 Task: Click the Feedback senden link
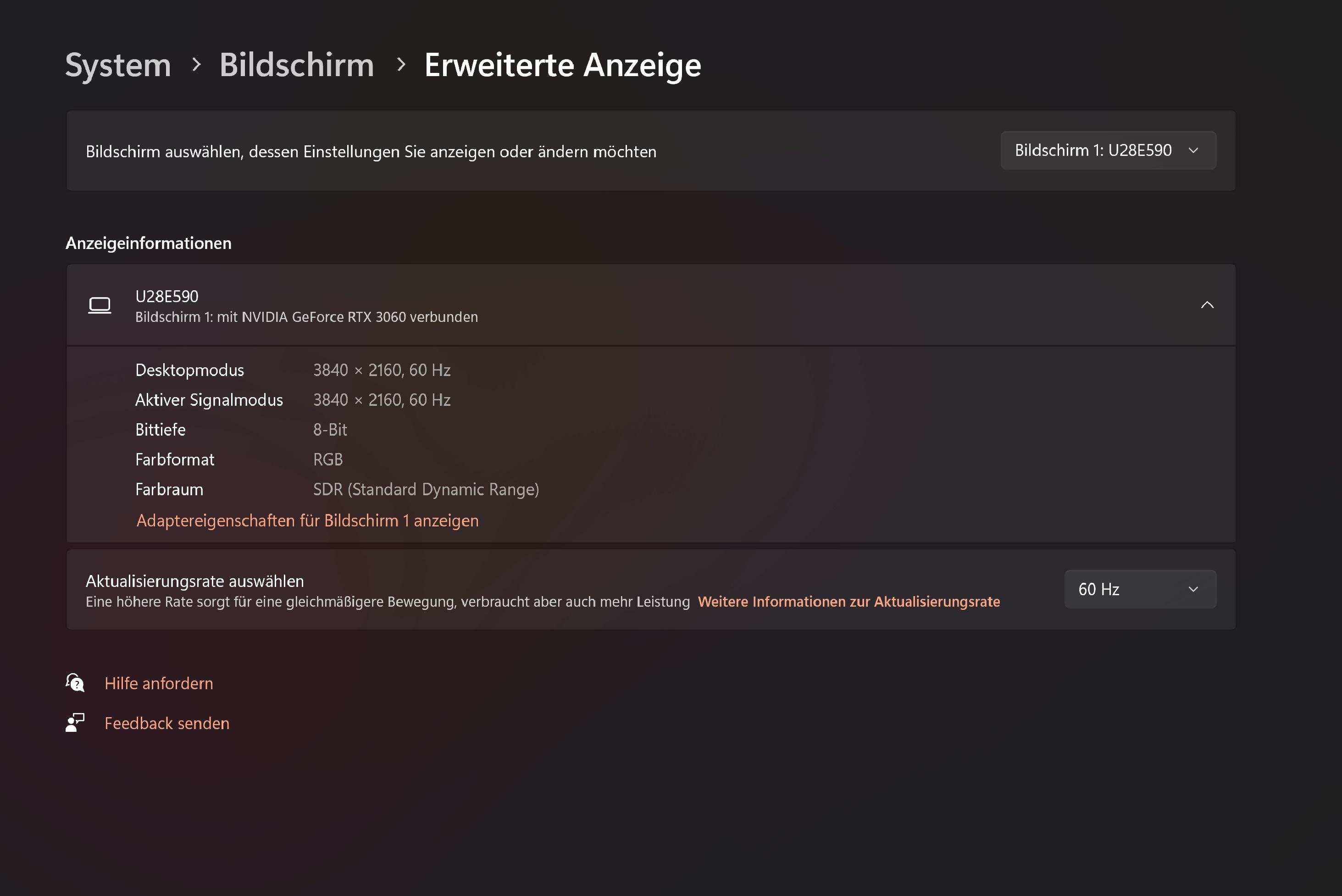(x=167, y=724)
